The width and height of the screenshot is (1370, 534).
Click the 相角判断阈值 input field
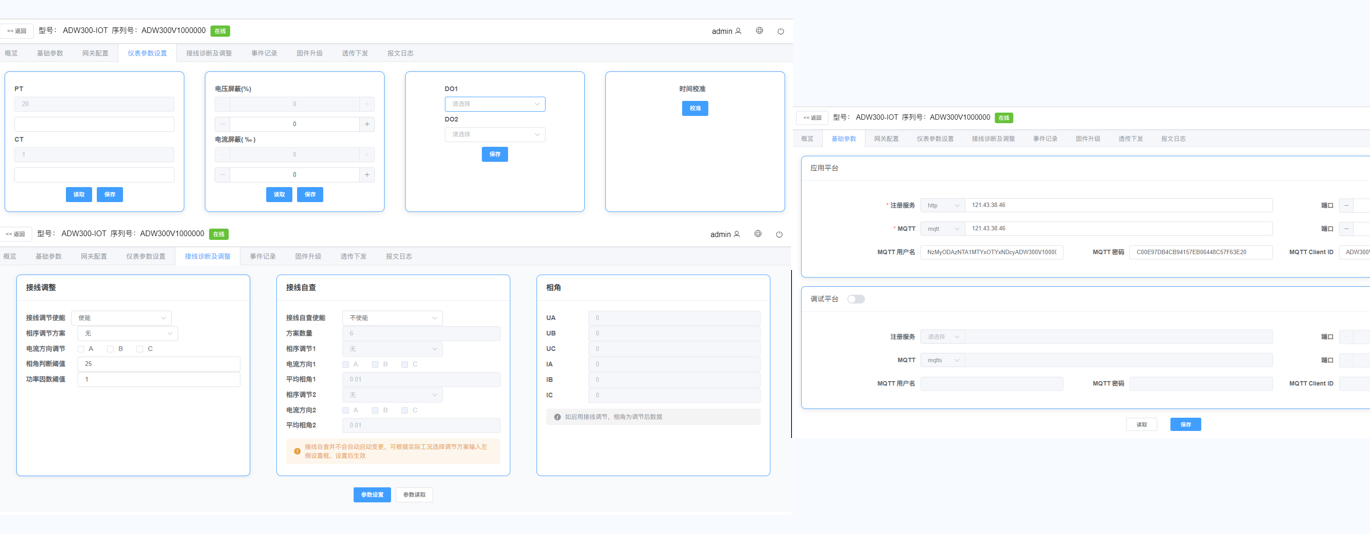pyautogui.click(x=158, y=364)
